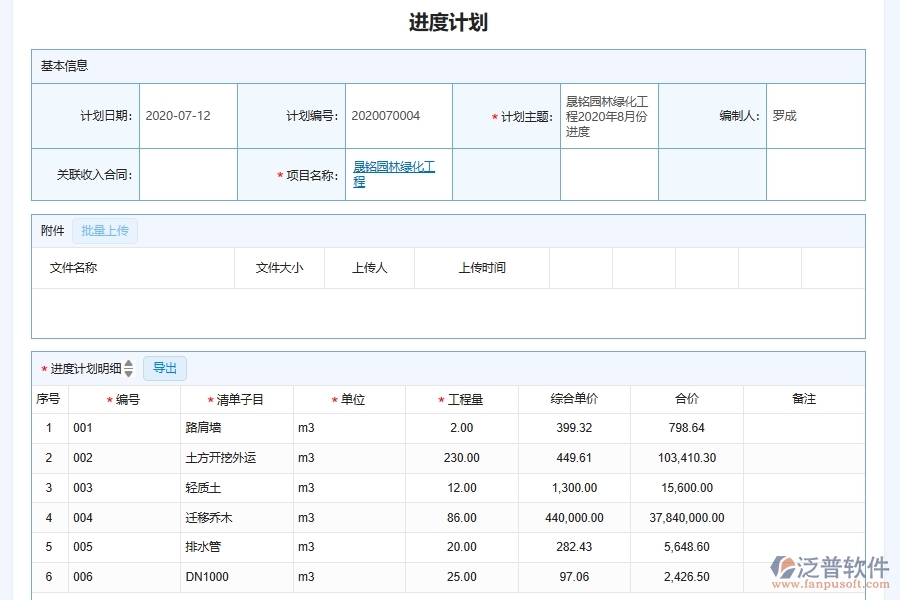
Task: Click the 工程量 column header
Action: tap(460, 398)
